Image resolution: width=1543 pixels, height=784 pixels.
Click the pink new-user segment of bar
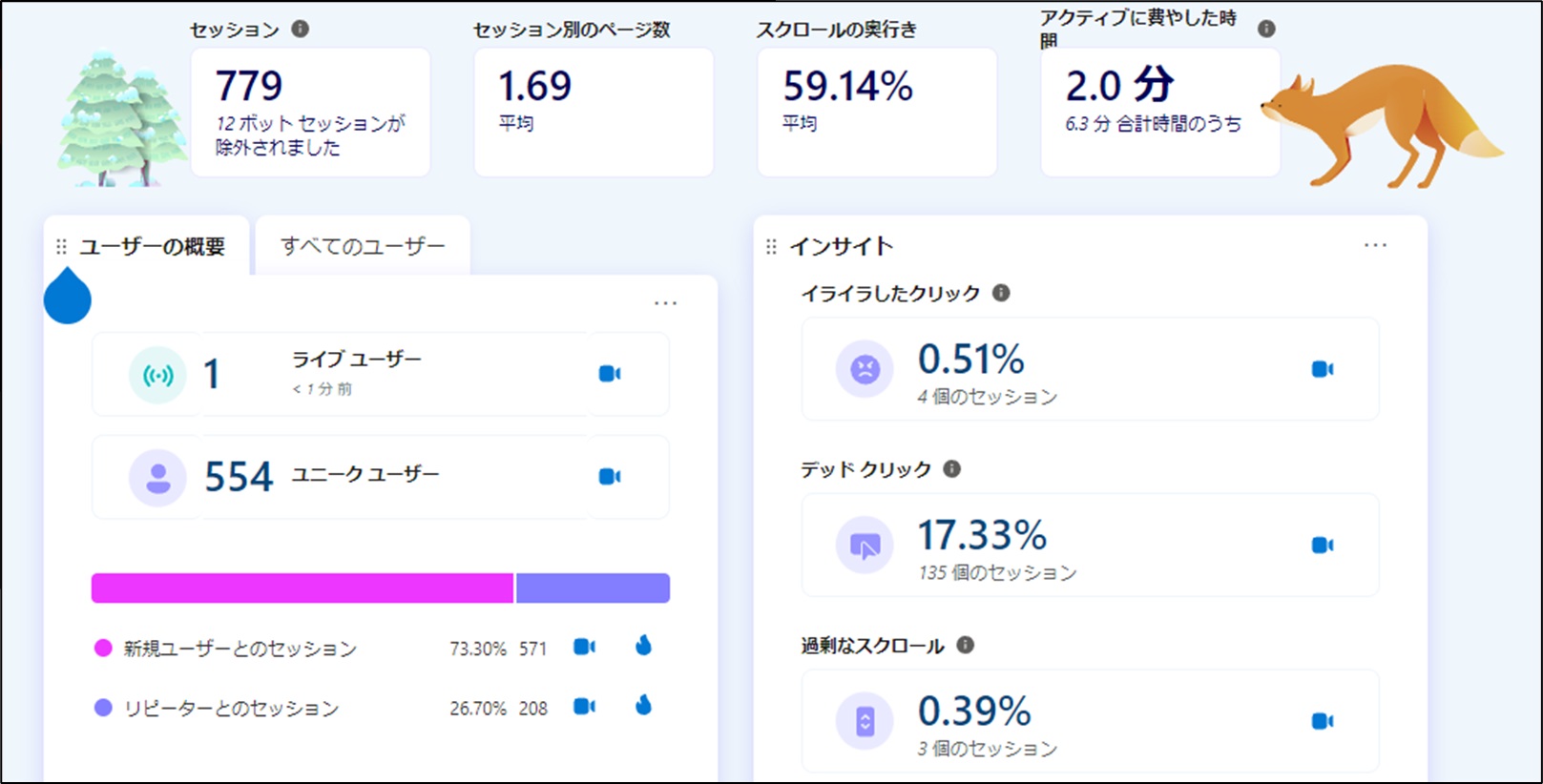coord(302,588)
